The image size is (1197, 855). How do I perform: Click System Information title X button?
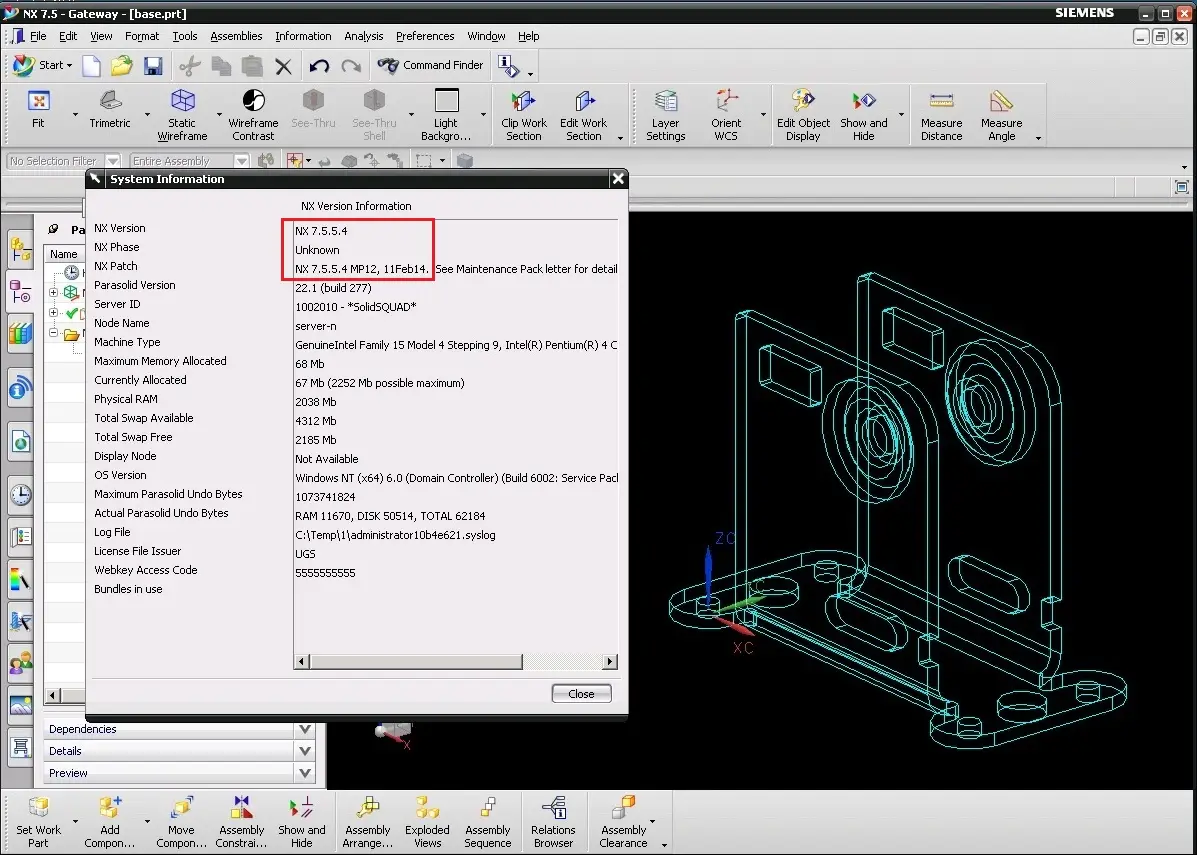click(x=618, y=179)
